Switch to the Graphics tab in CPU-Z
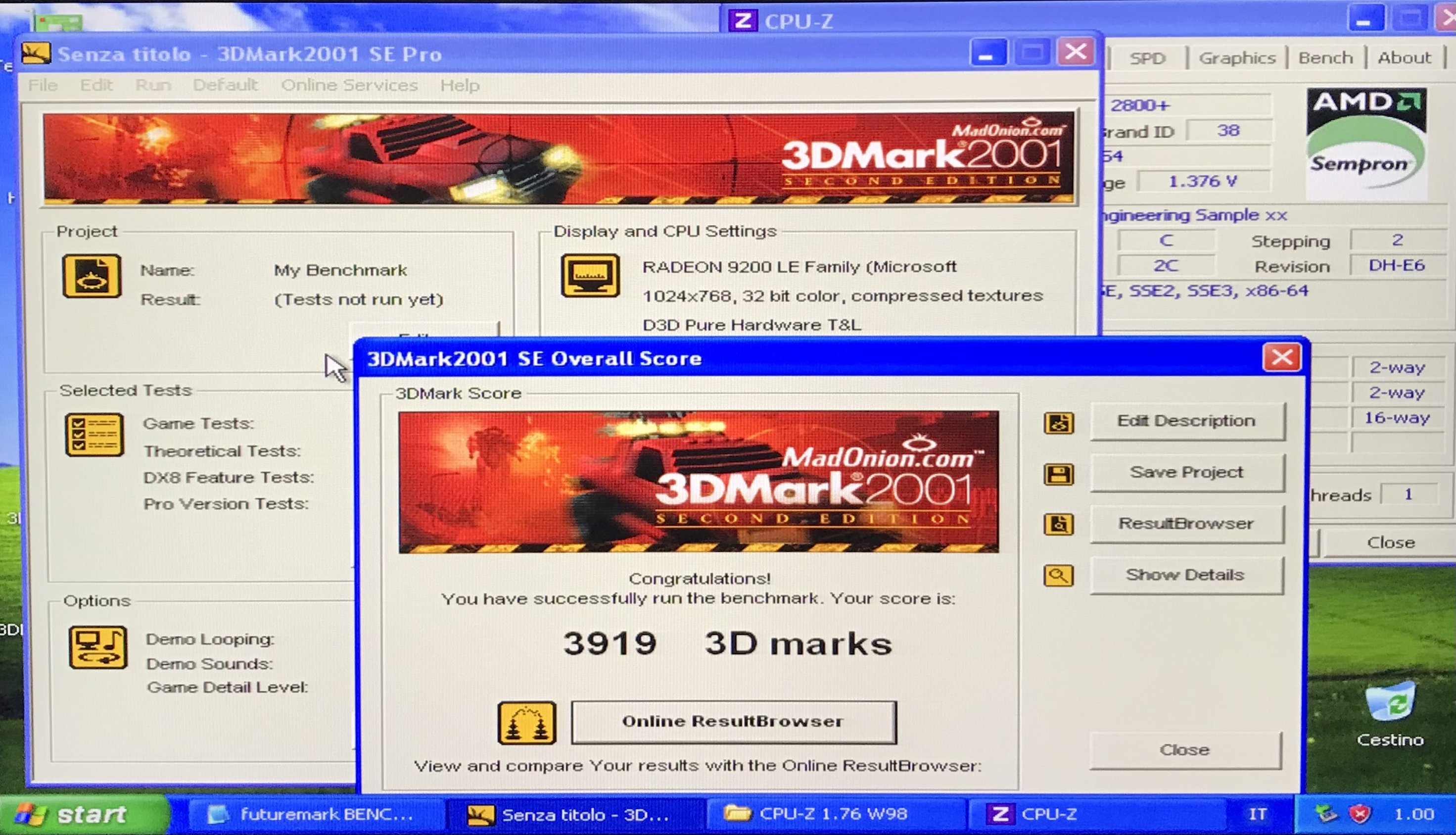 tap(1236, 58)
